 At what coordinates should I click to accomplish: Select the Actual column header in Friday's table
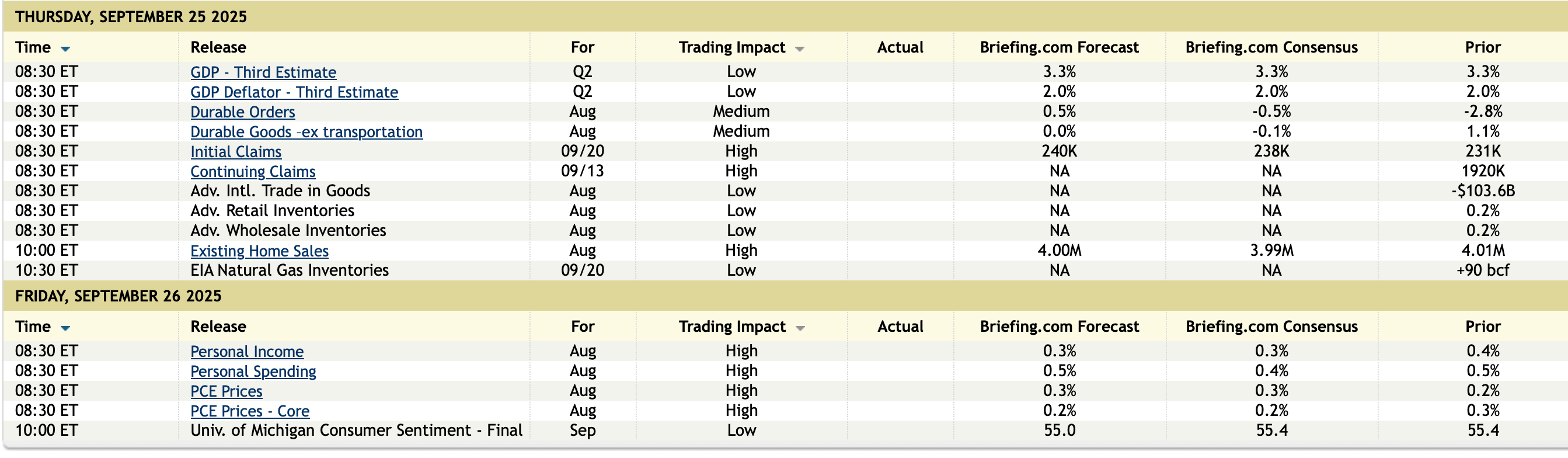tap(900, 327)
